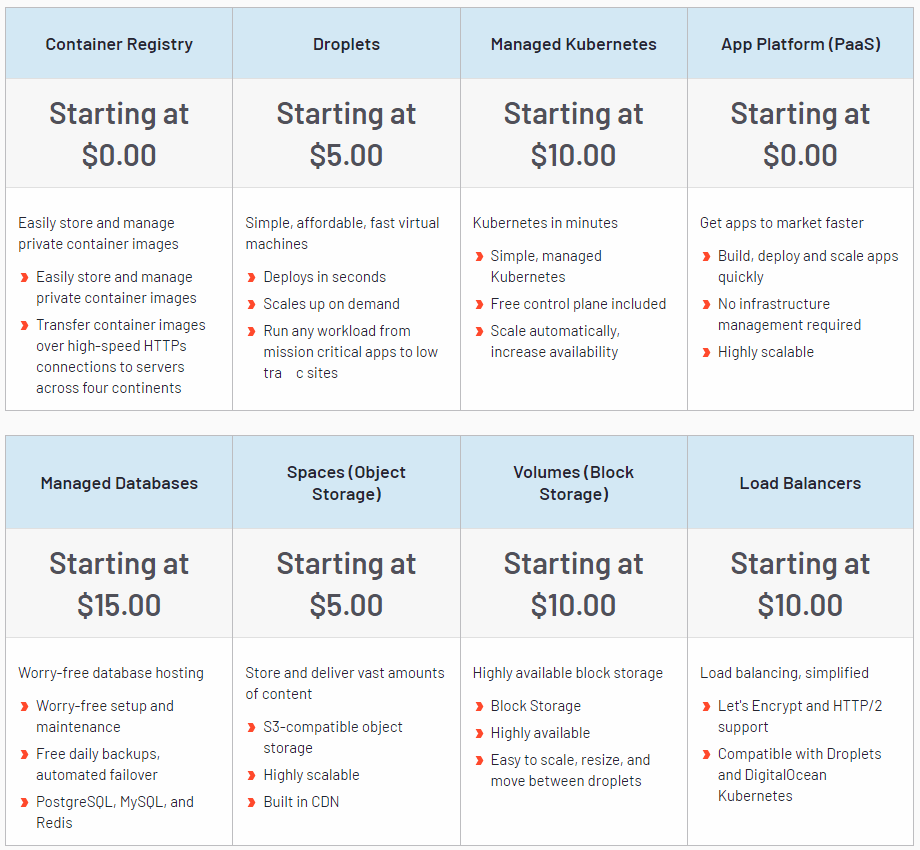Click the Container Registry card header
This screenshot has height=850, width=920.
coord(119,44)
